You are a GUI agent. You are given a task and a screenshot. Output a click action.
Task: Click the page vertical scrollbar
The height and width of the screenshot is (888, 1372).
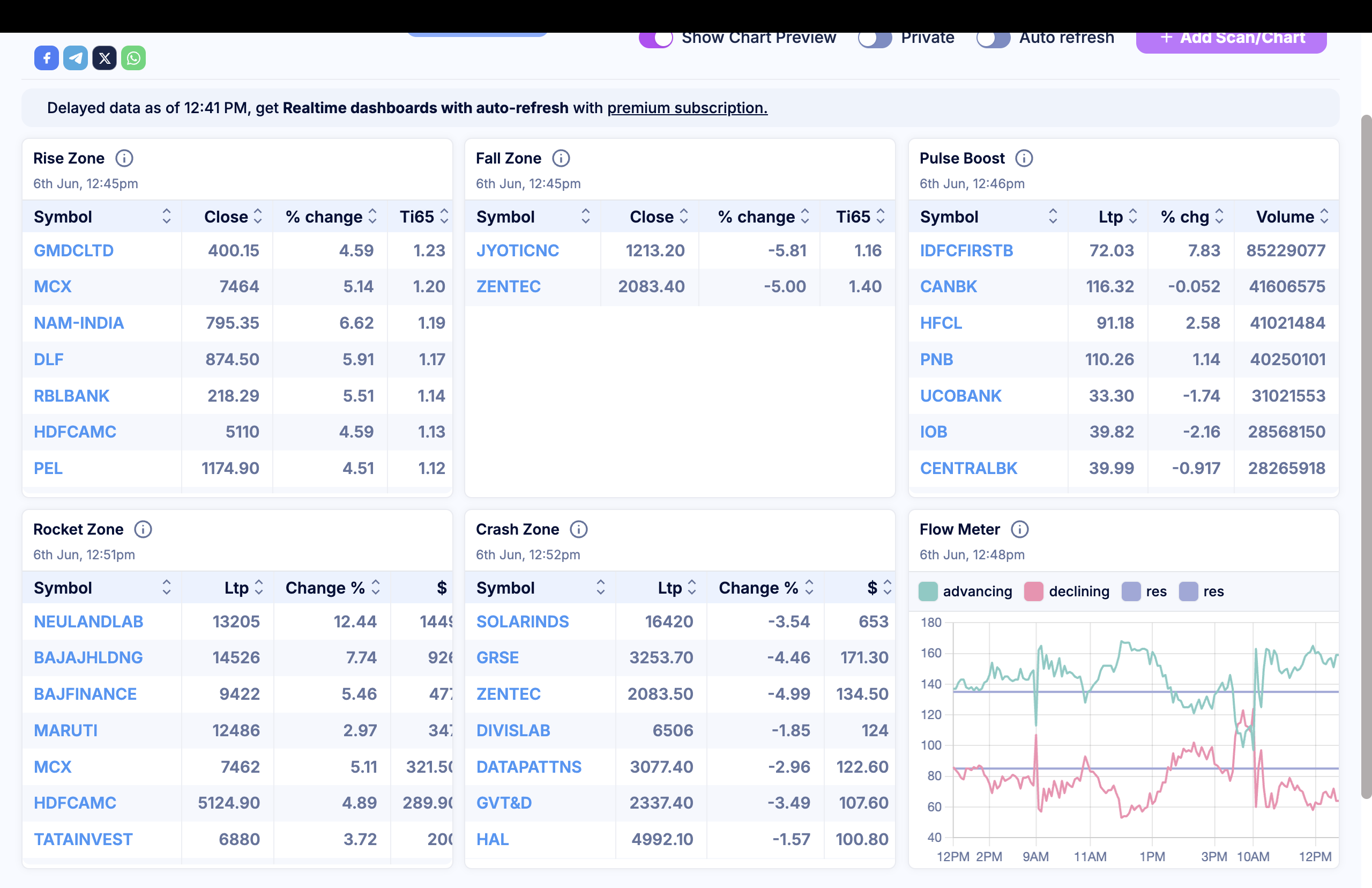click(x=1366, y=456)
